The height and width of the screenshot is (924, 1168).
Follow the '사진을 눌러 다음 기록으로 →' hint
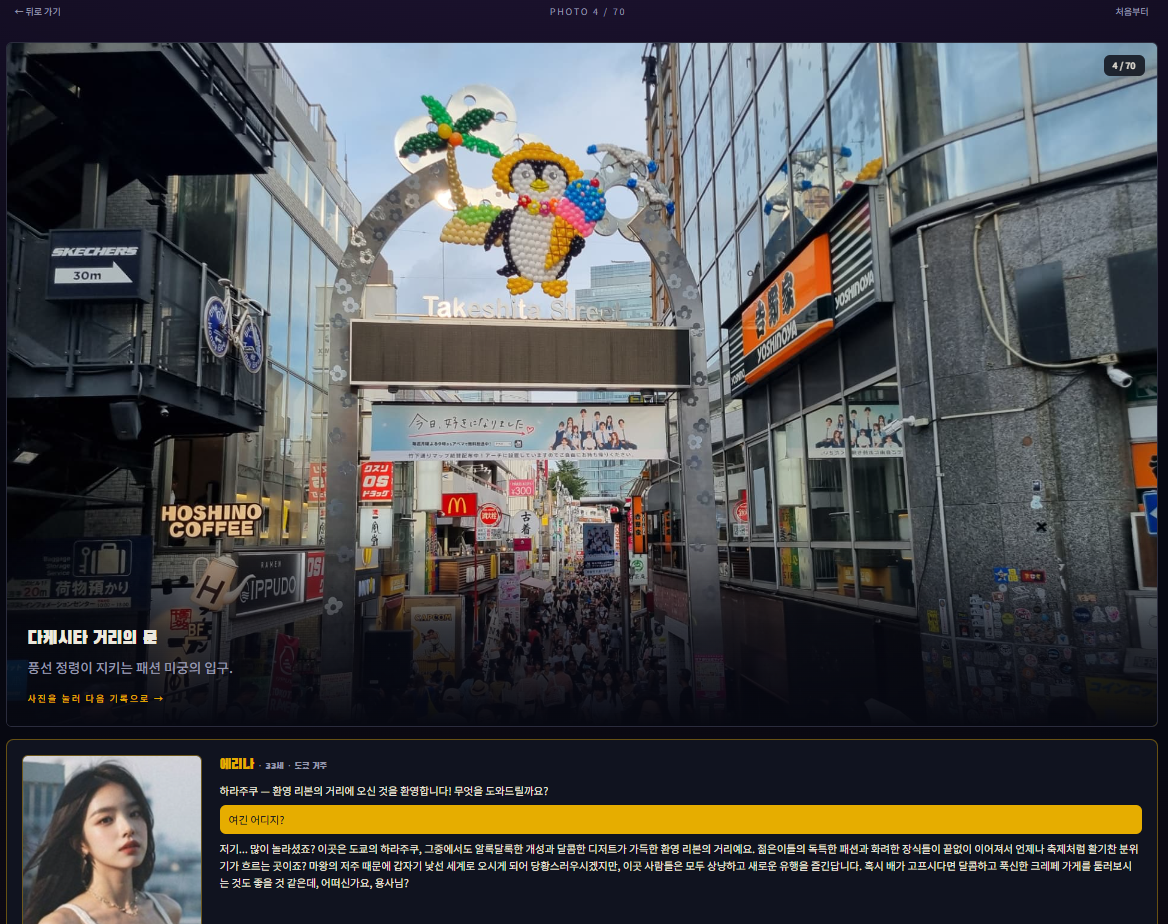(95, 698)
